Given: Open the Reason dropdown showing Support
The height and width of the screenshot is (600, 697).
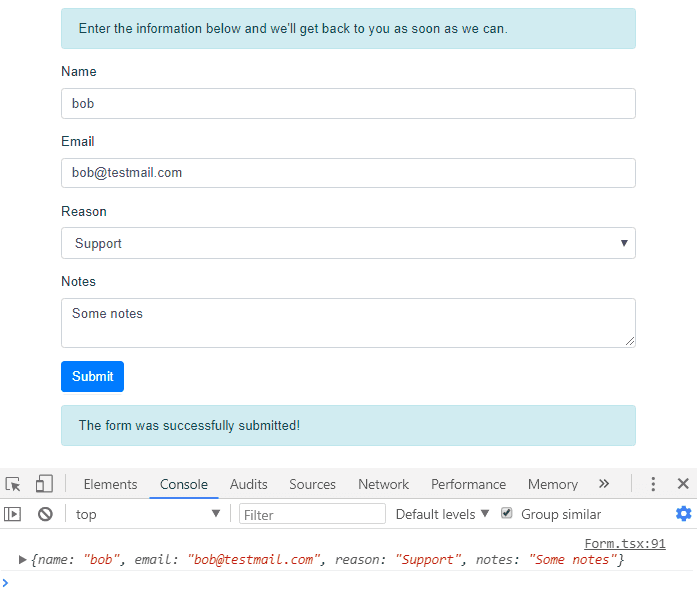Looking at the screenshot, I should tap(348, 243).
